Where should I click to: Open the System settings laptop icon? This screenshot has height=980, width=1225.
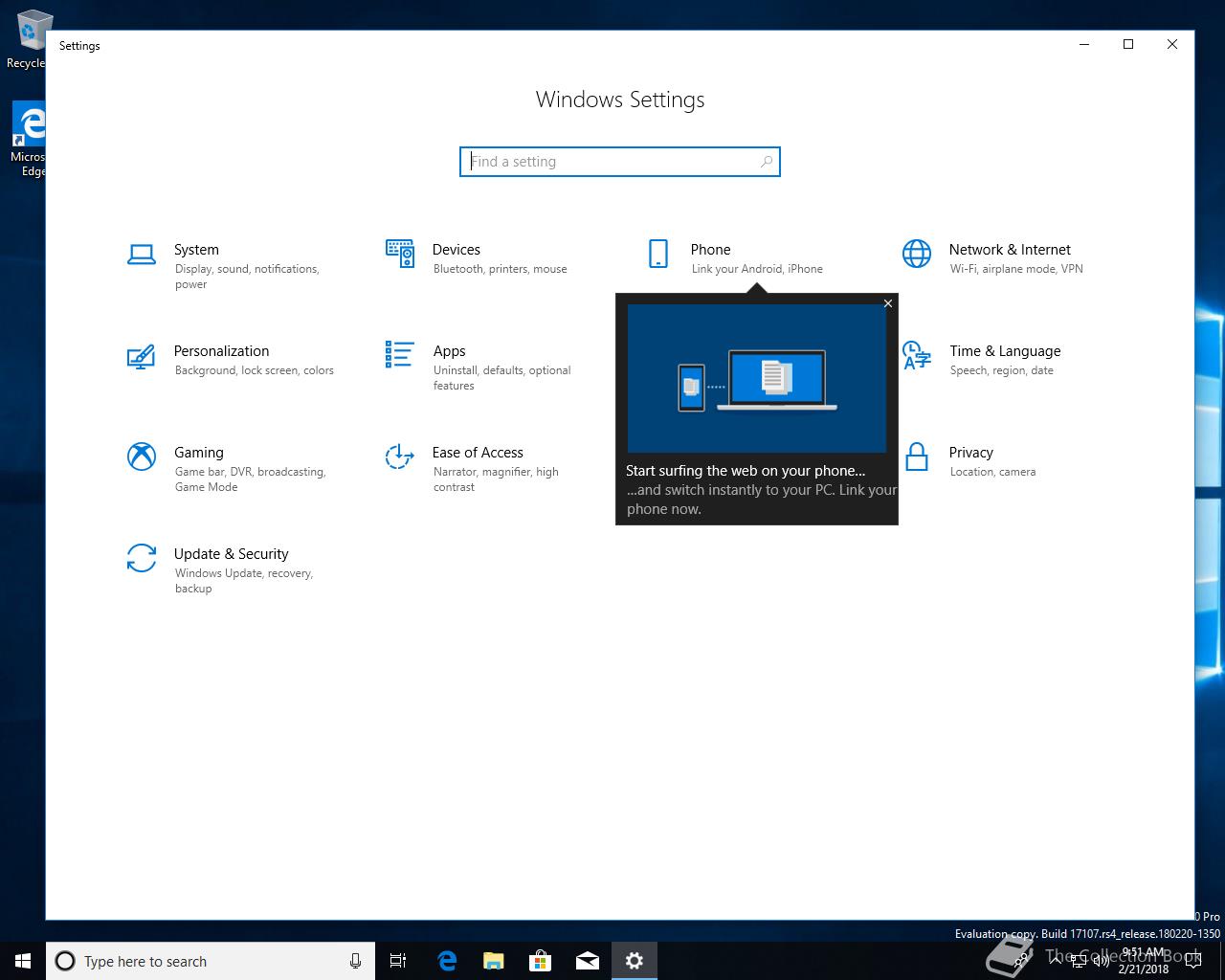tap(142, 254)
